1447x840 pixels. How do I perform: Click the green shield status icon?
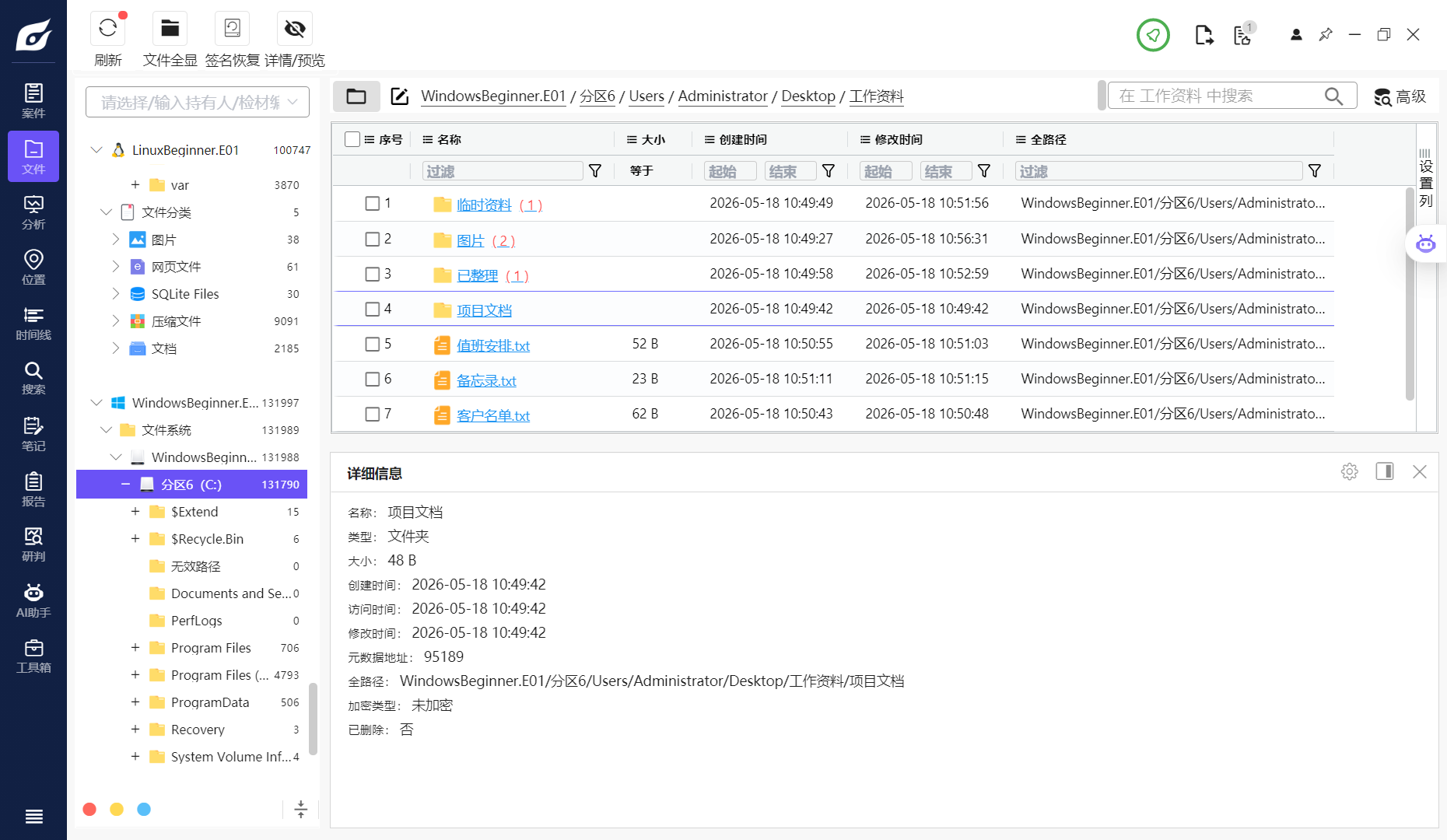[1153, 35]
